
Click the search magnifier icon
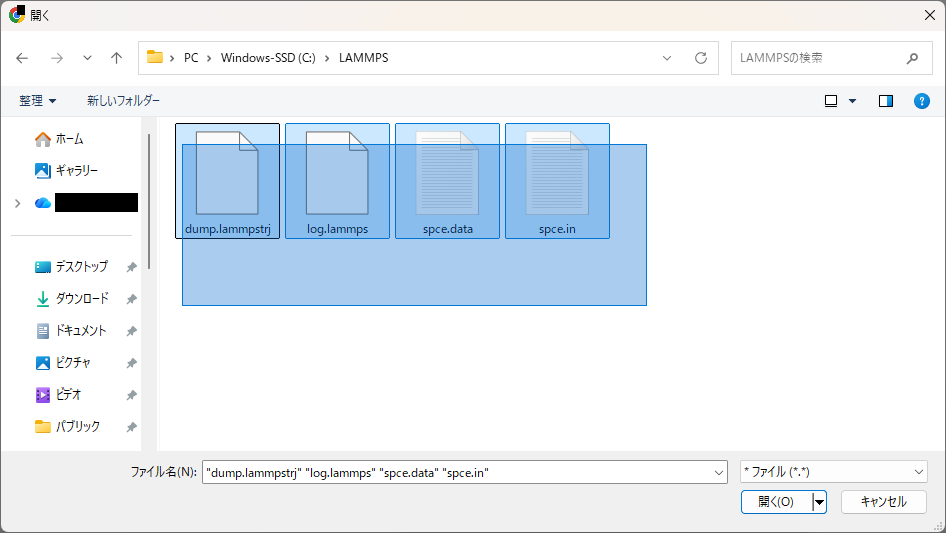(x=912, y=58)
